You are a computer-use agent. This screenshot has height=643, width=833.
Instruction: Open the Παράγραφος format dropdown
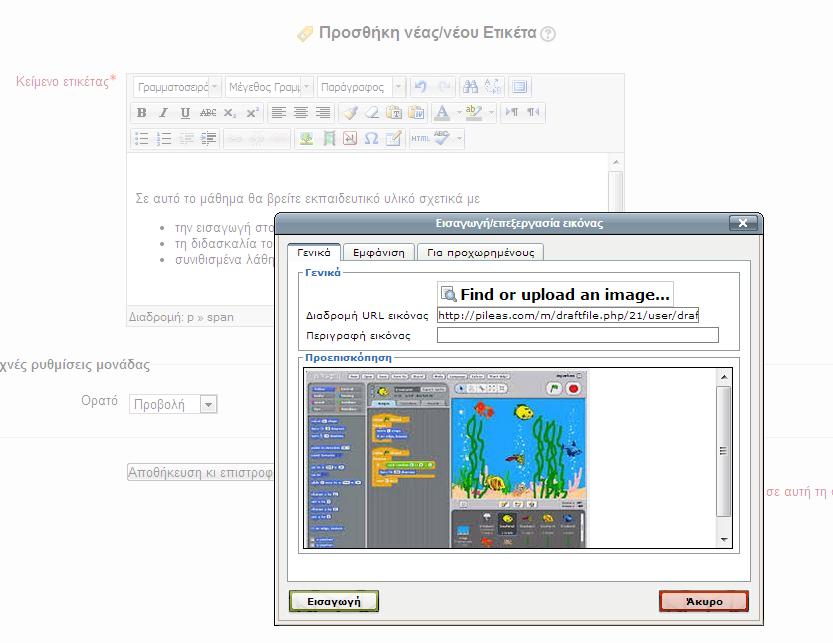click(x=361, y=87)
